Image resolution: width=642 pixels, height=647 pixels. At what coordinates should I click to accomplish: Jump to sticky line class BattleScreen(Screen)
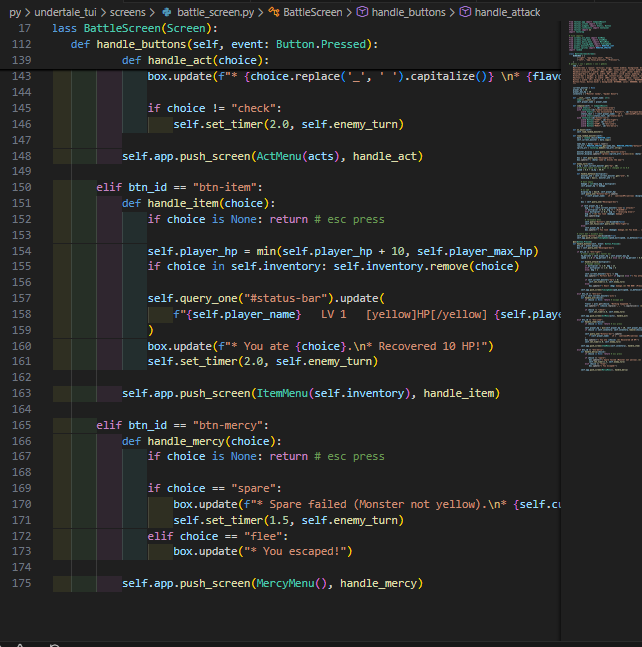pyautogui.click(x=123, y=28)
